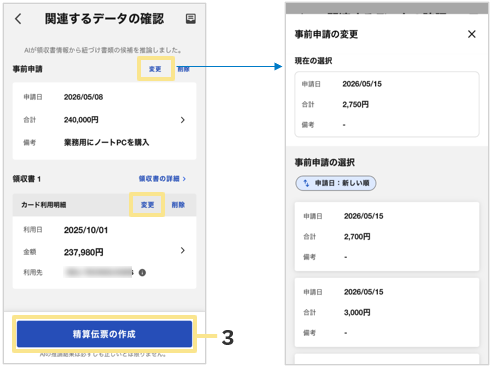
Task: Click 削除 in カード利用明細 header
Action: pyautogui.click(x=178, y=205)
